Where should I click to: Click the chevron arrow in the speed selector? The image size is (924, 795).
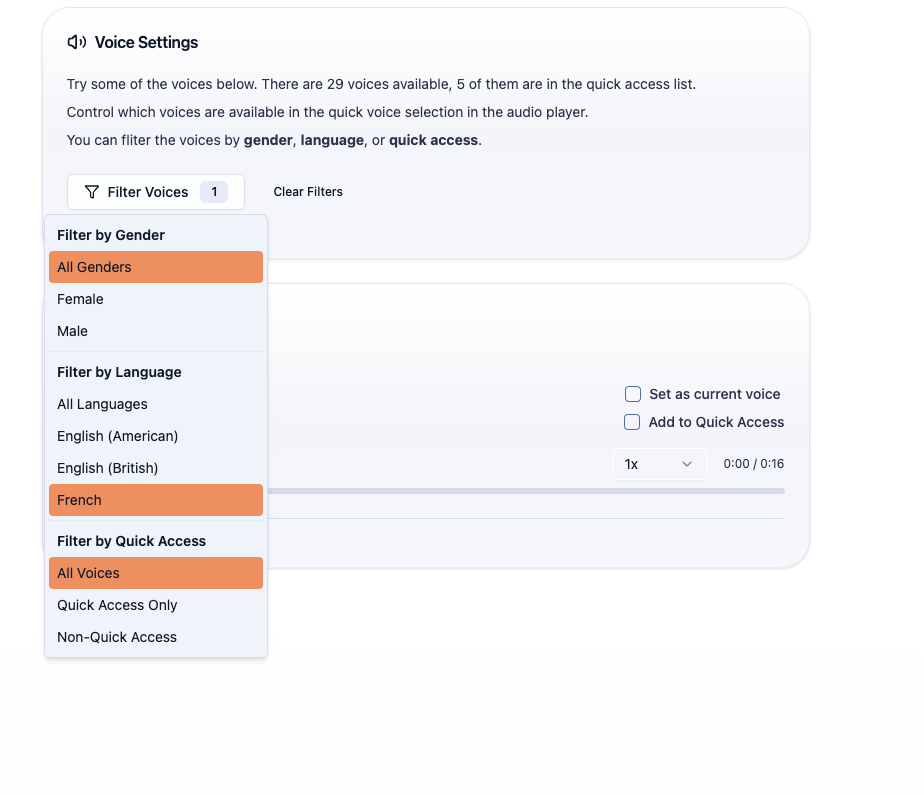pyautogui.click(x=687, y=464)
